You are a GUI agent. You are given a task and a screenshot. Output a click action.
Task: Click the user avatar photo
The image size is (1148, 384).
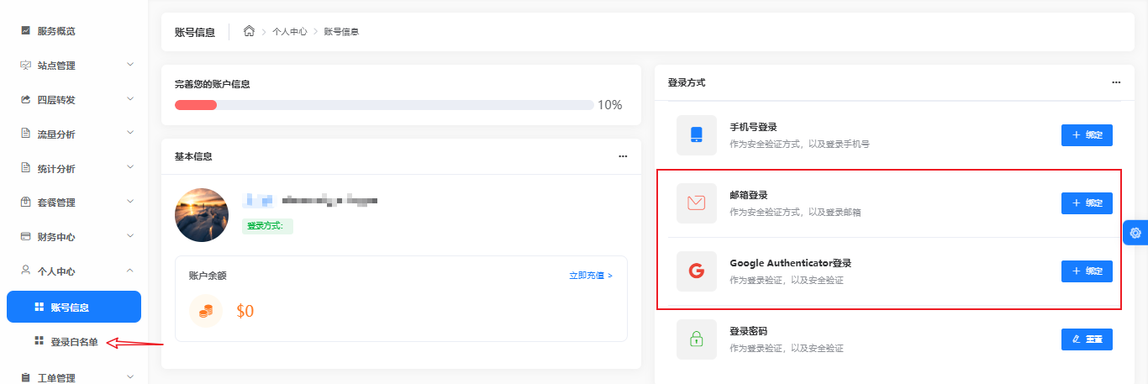201,215
